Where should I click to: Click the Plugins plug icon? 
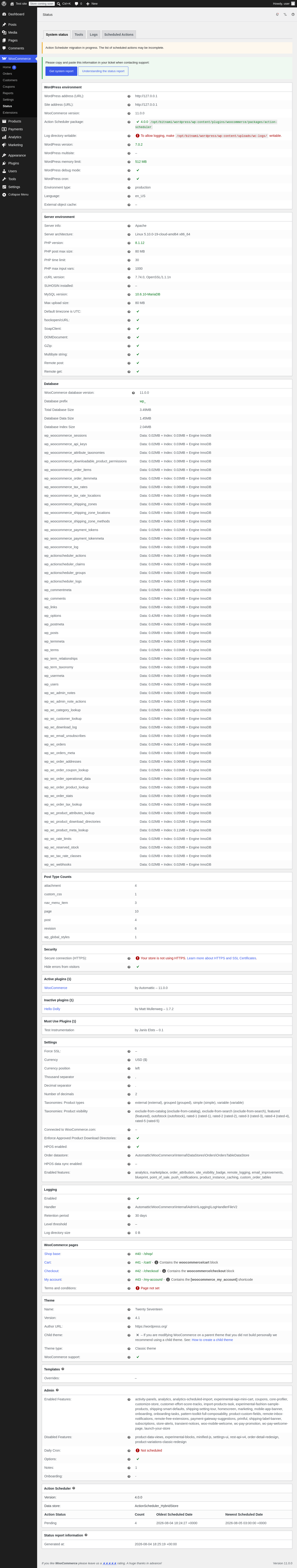4,163
